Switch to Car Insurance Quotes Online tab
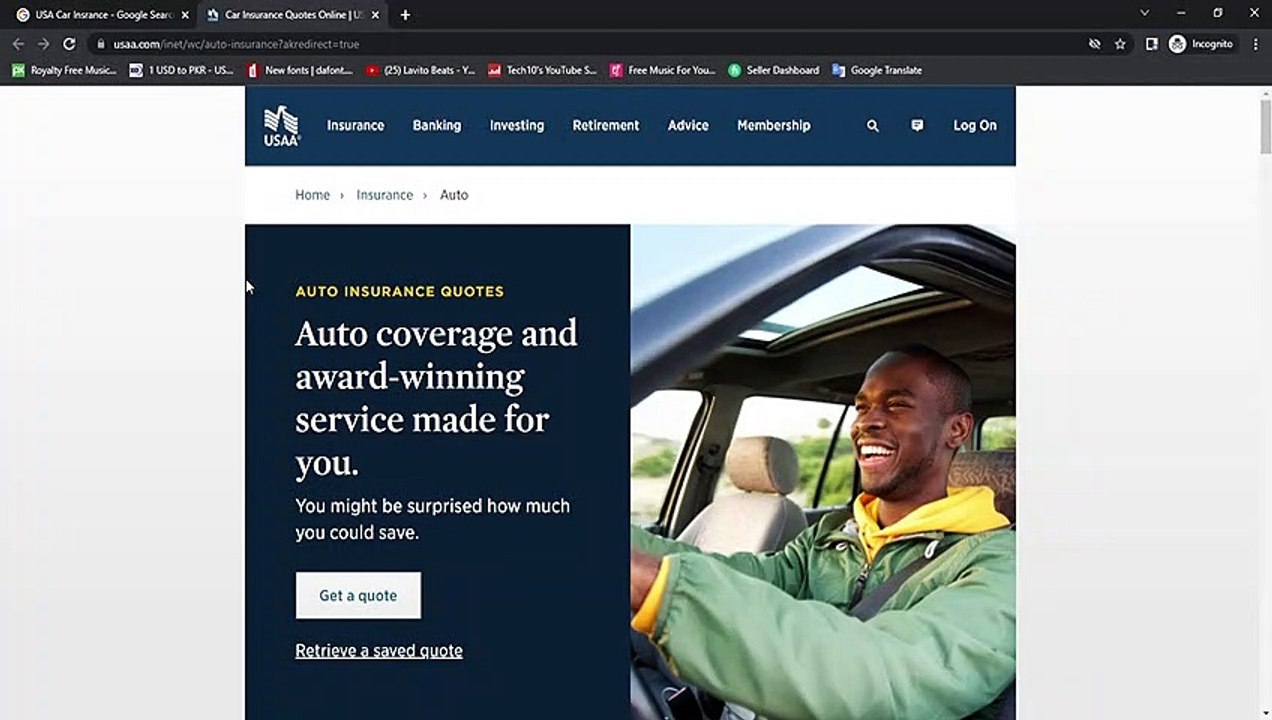The image size is (1272, 720). (292, 15)
